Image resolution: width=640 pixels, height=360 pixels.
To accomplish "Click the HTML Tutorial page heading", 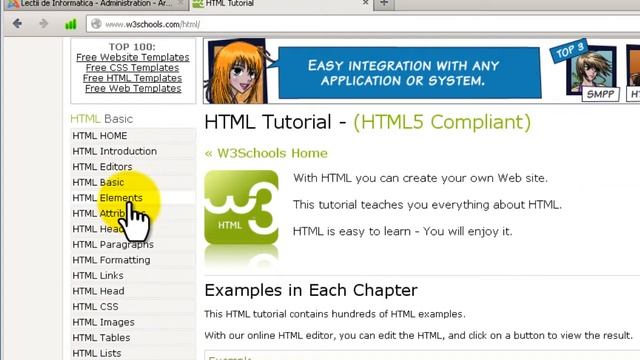I will click(x=368, y=122).
